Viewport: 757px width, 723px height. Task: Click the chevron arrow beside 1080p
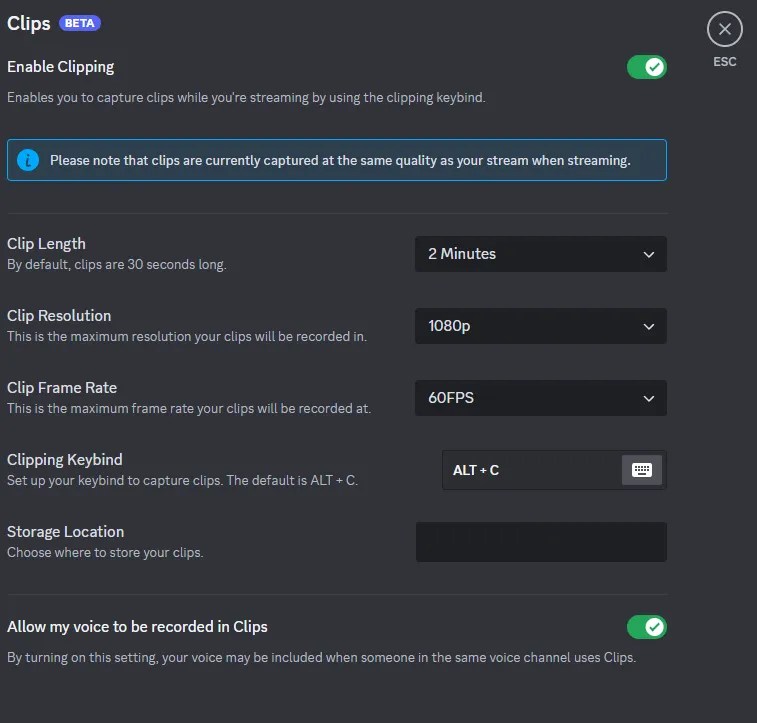pyautogui.click(x=648, y=326)
